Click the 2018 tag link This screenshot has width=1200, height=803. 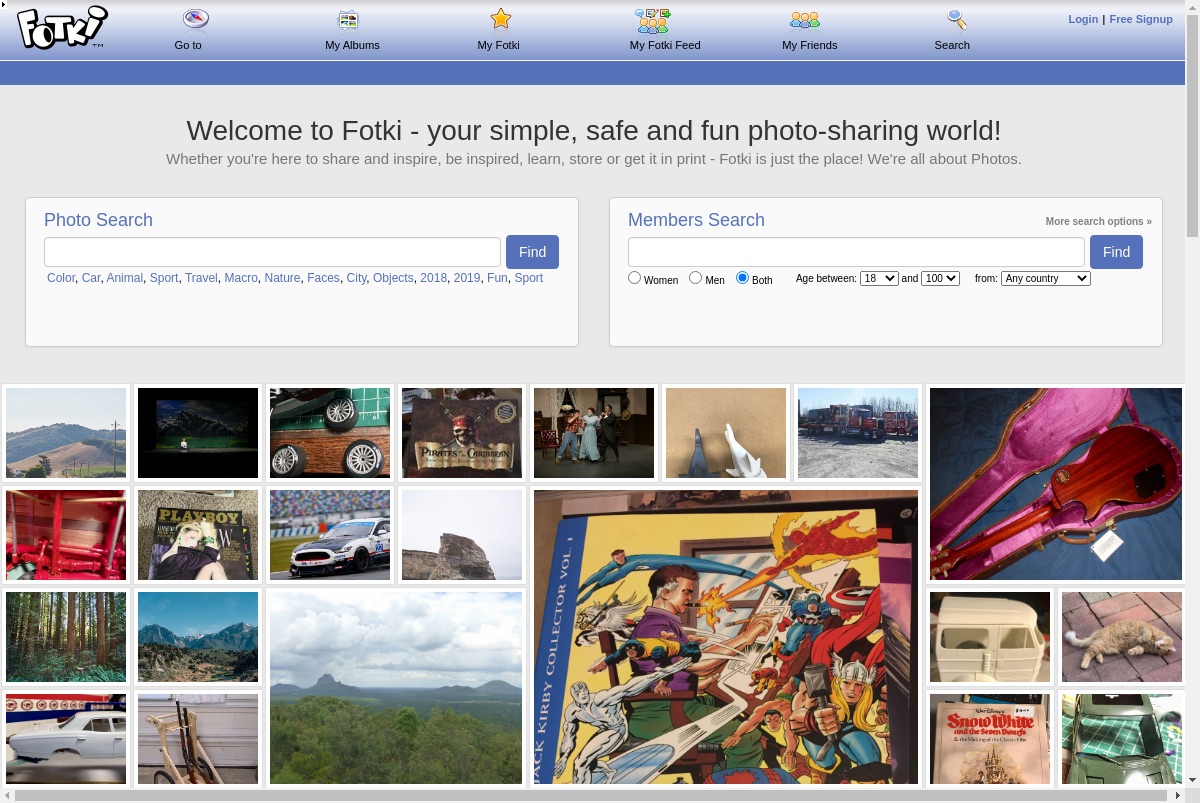(x=433, y=278)
